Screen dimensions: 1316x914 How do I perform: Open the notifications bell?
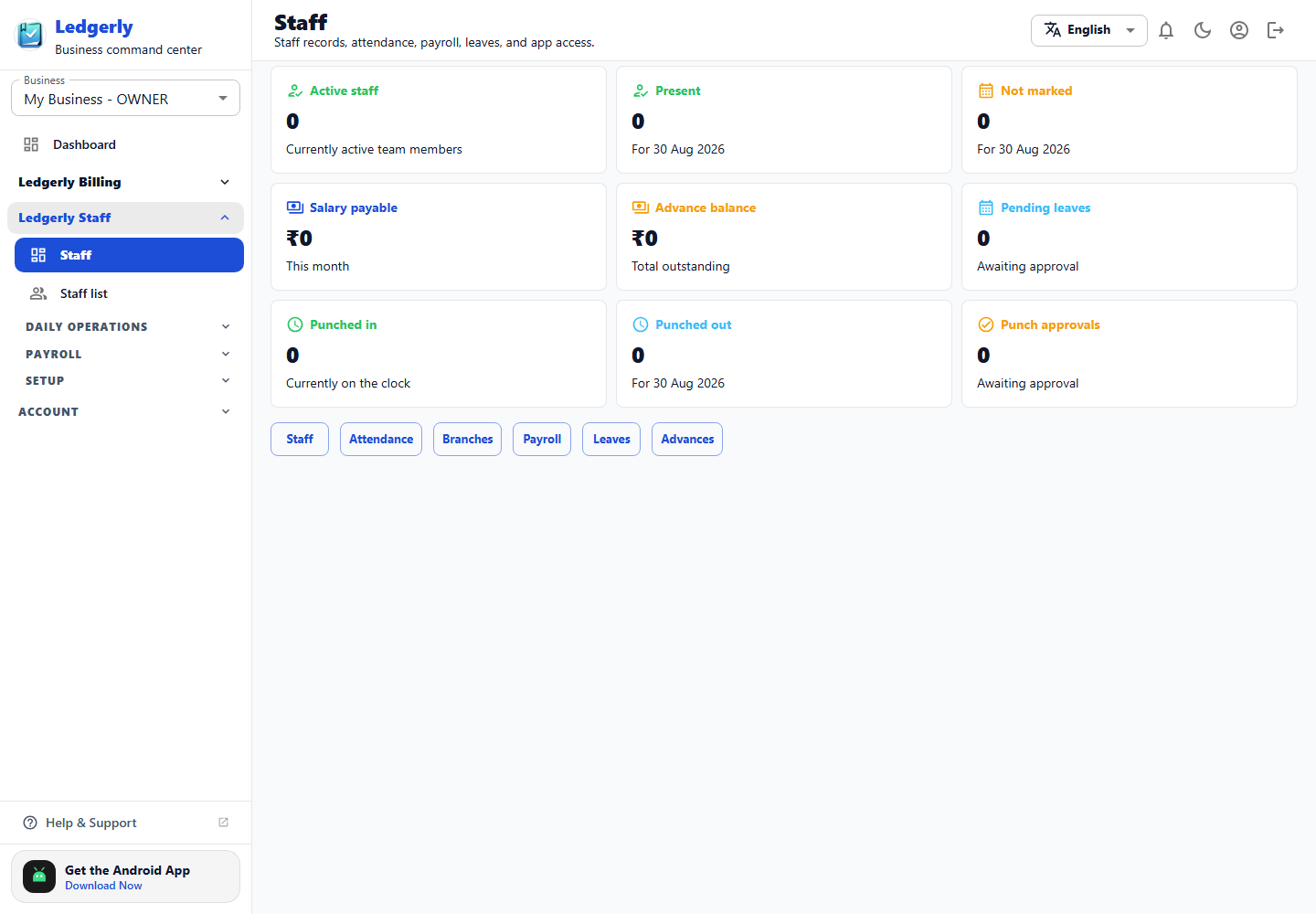coord(1166,30)
